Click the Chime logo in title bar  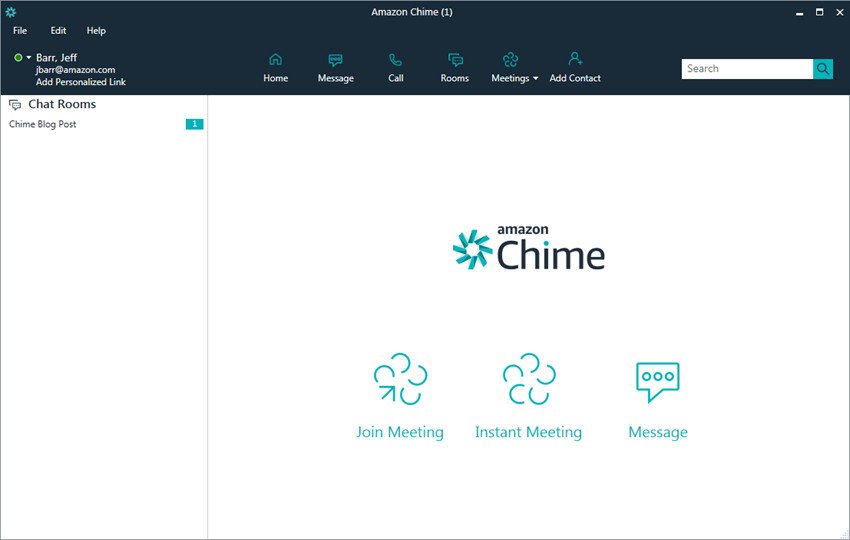(10, 12)
